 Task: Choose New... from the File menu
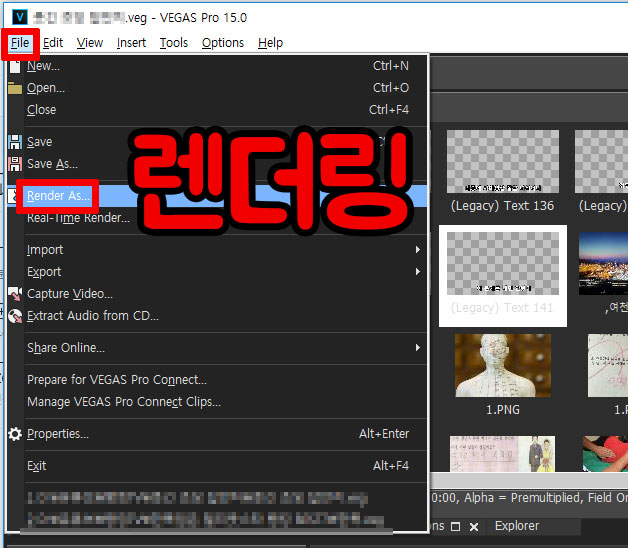[217, 66]
